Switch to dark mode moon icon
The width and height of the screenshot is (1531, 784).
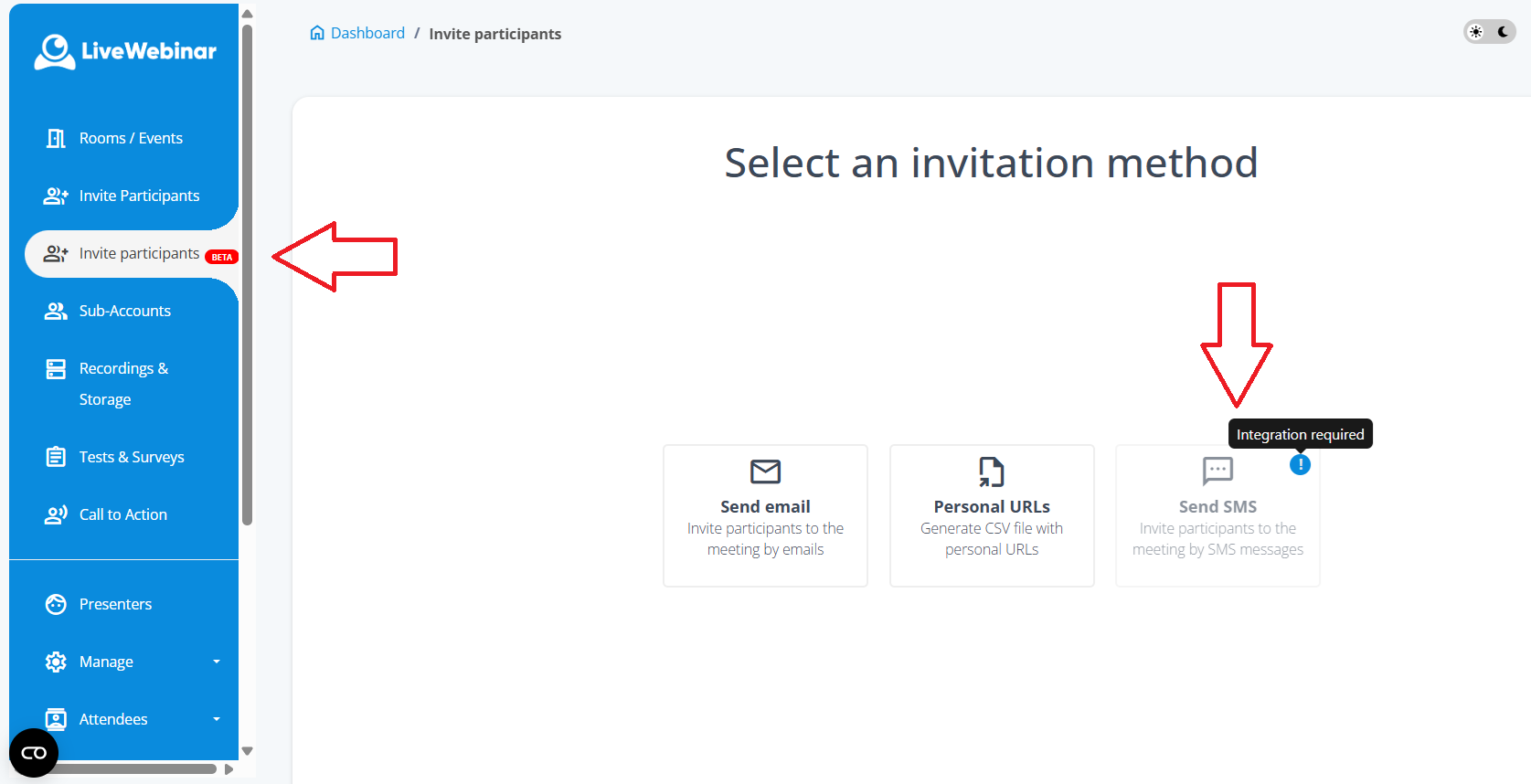tap(1503, 32)
